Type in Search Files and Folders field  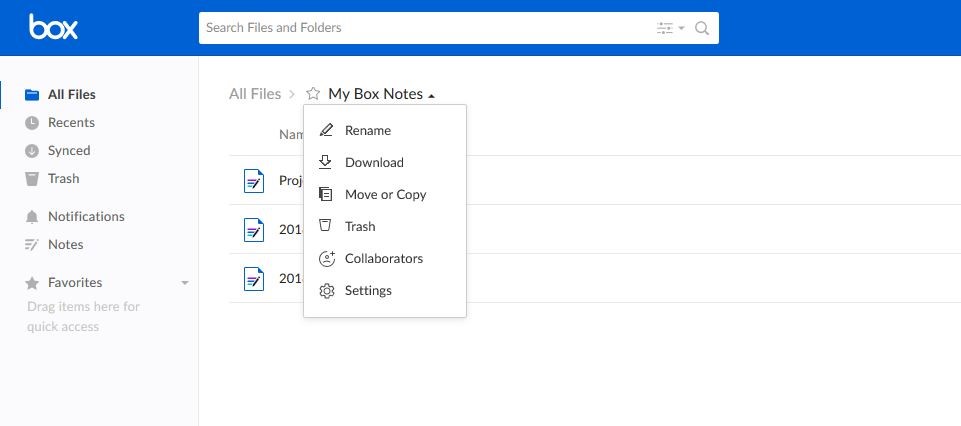[x=420, y=28]
